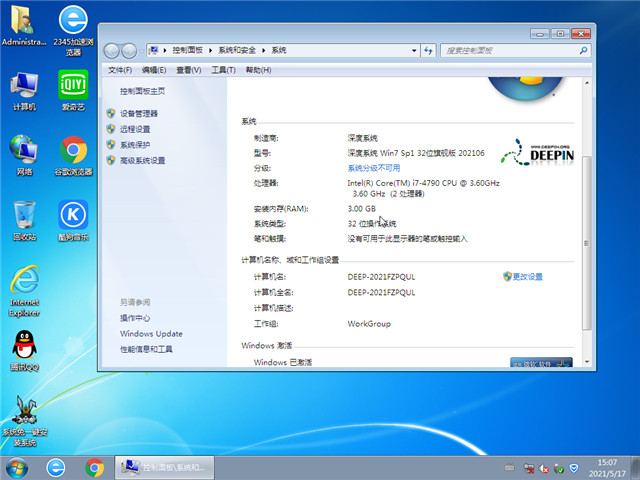The height and width of the screenshot is (480, 640).
Task: Go to 控制面板主页 in the sidebar
Action: pos(142,91)
